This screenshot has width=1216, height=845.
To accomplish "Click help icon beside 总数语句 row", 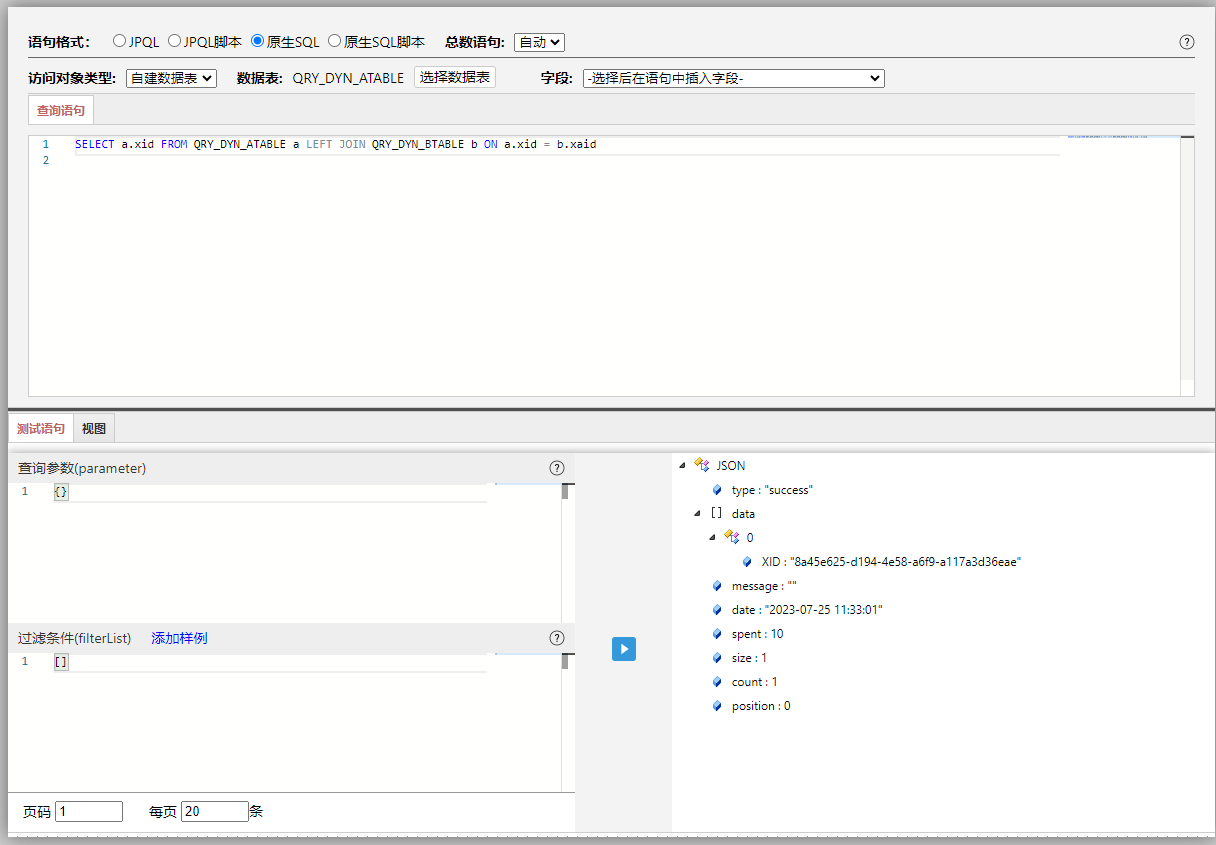I will pos(1187,42).
